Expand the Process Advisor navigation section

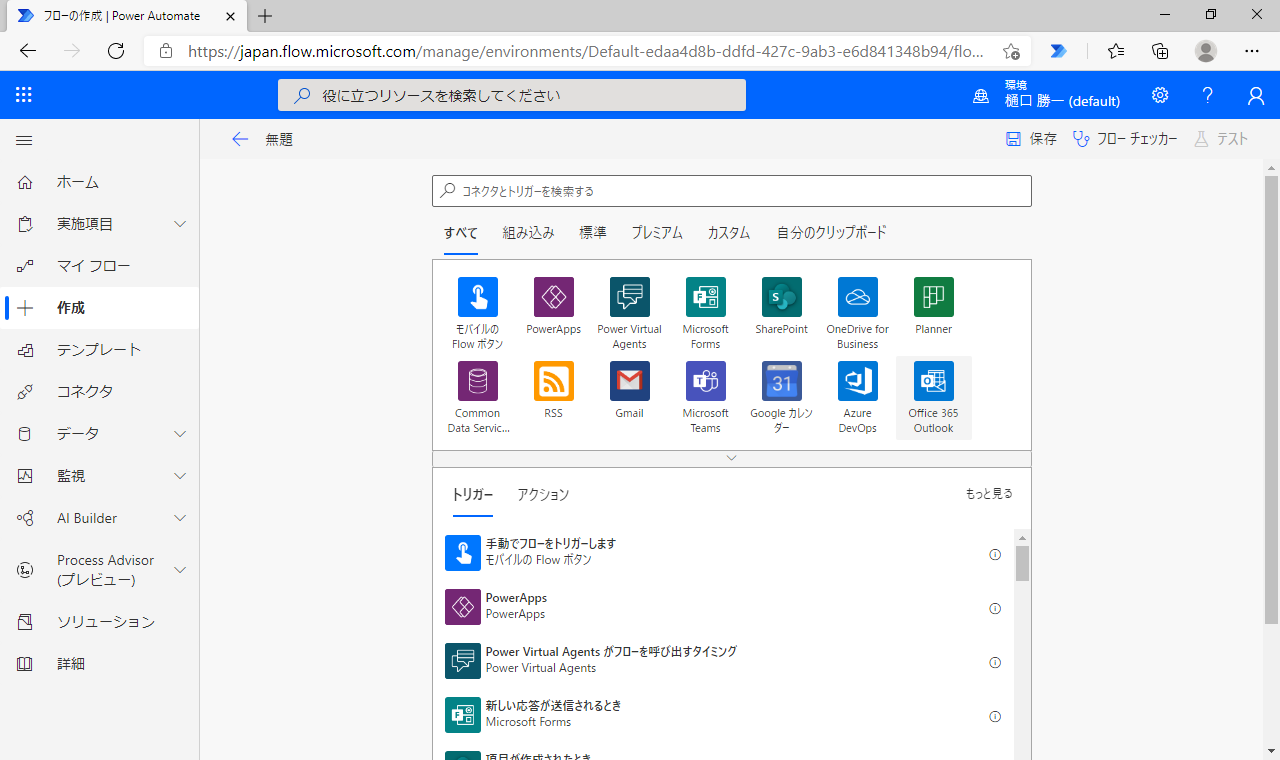[180, 570]
